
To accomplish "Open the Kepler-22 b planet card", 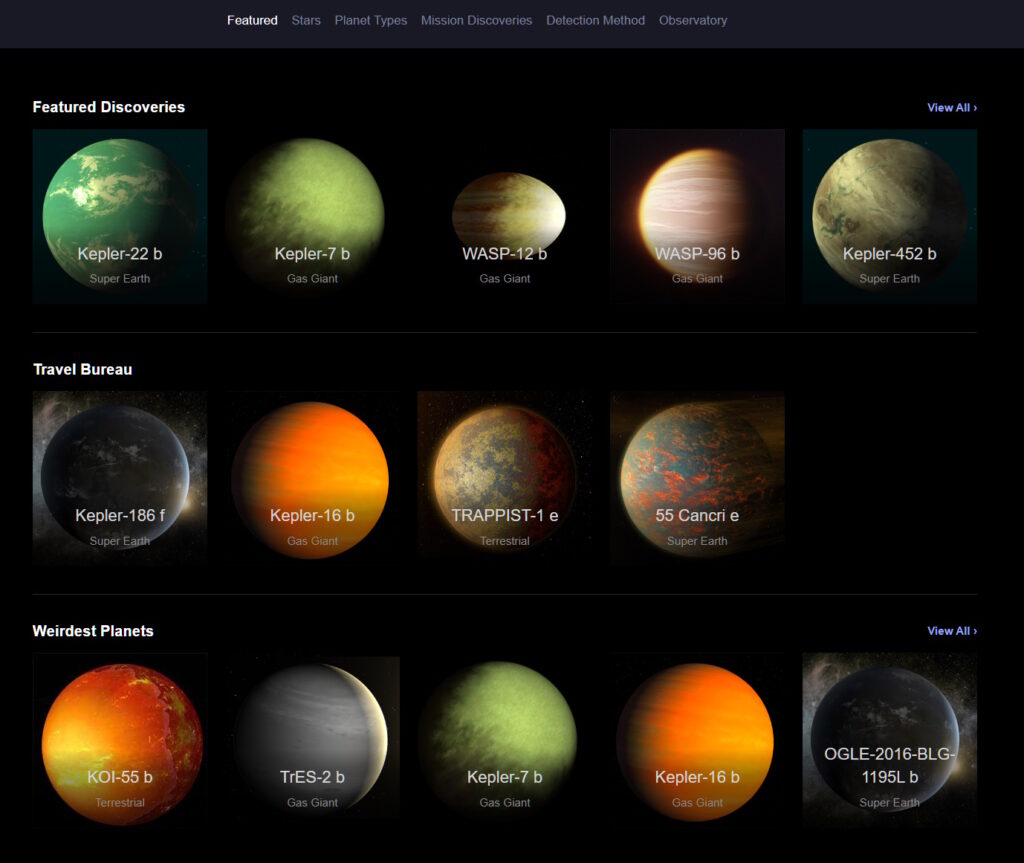I will tap(120, 216).
